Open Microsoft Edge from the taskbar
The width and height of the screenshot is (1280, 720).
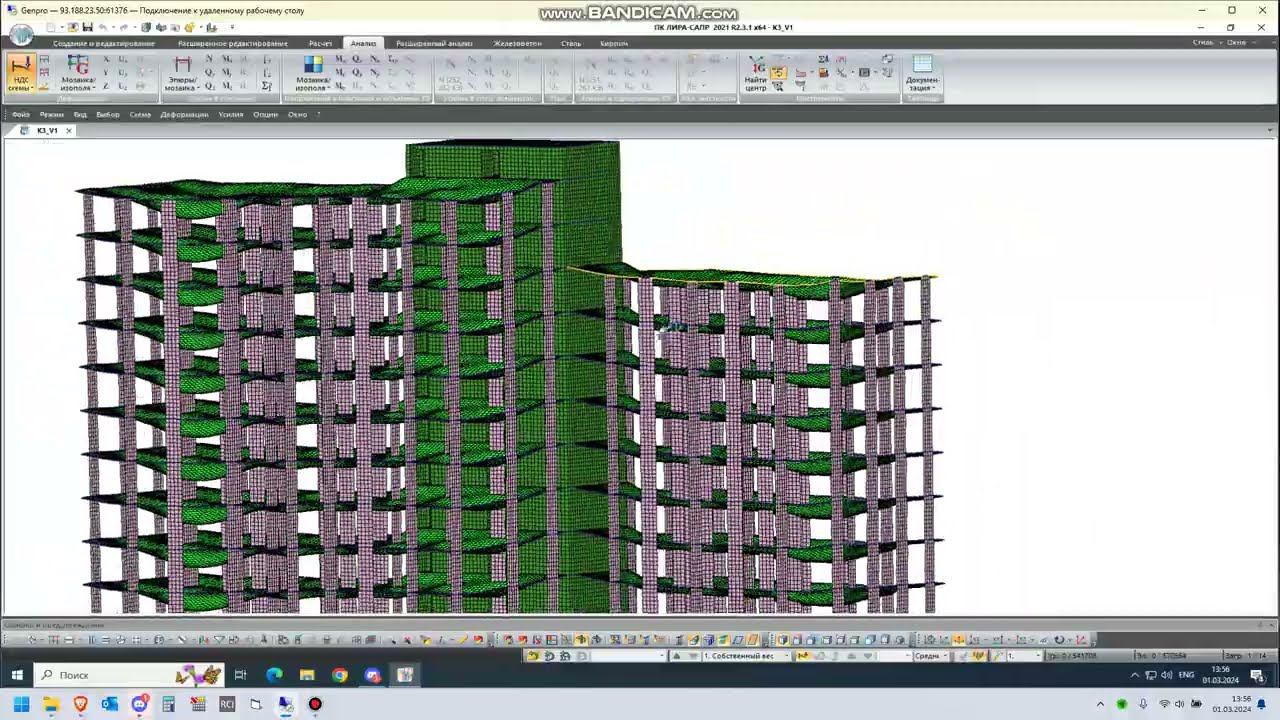274,675
